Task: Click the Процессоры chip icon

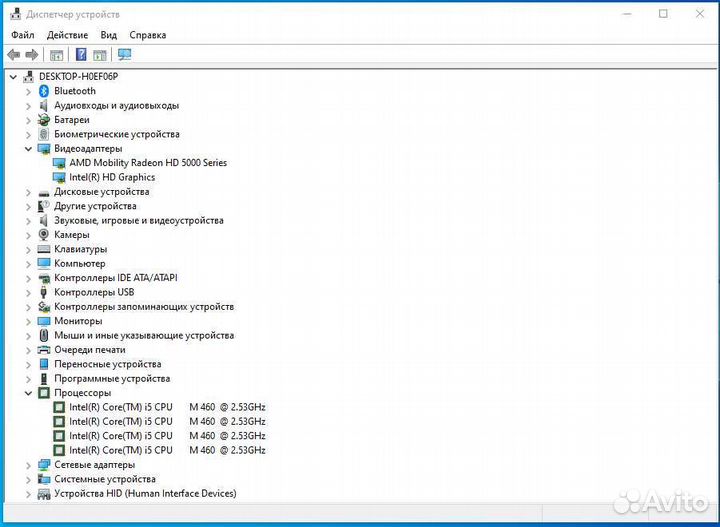Action: [44, 393]
